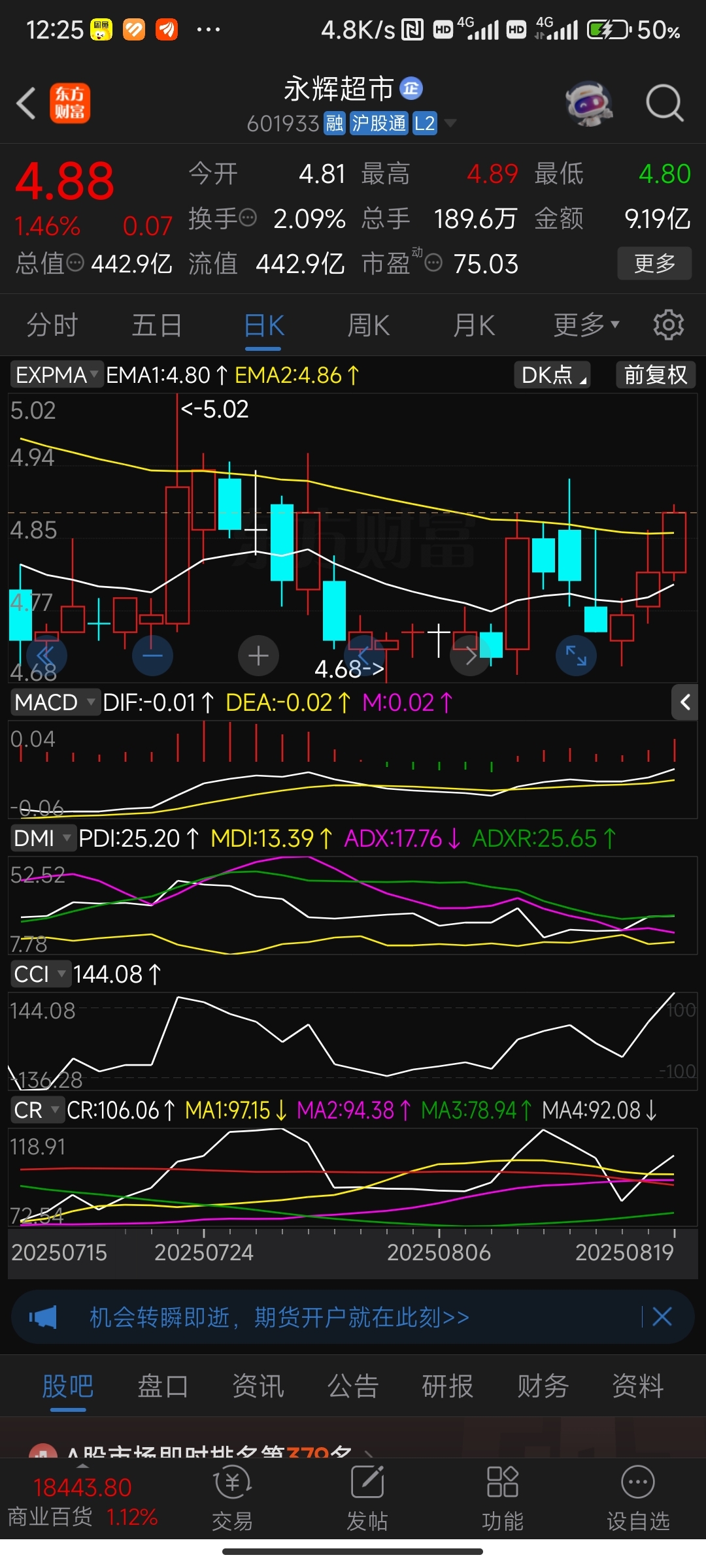Tap the 发帖 post icon

(367, 1499)
